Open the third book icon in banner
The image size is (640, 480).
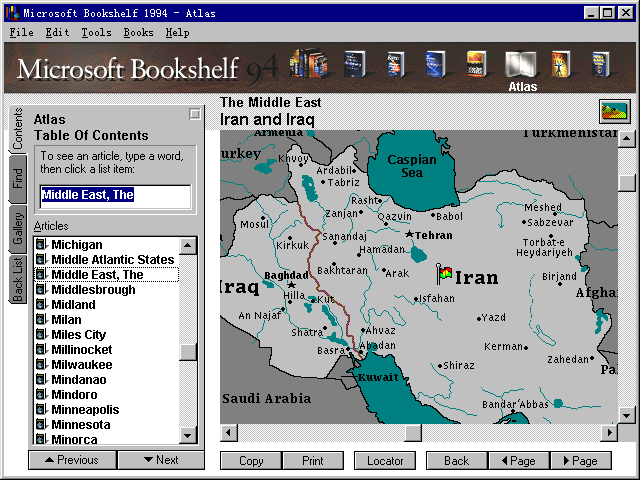point(395,64)
